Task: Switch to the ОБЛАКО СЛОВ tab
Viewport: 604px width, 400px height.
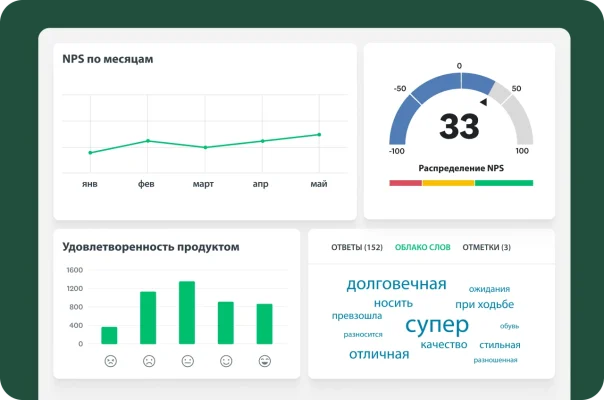Action: tap(423, 247)
